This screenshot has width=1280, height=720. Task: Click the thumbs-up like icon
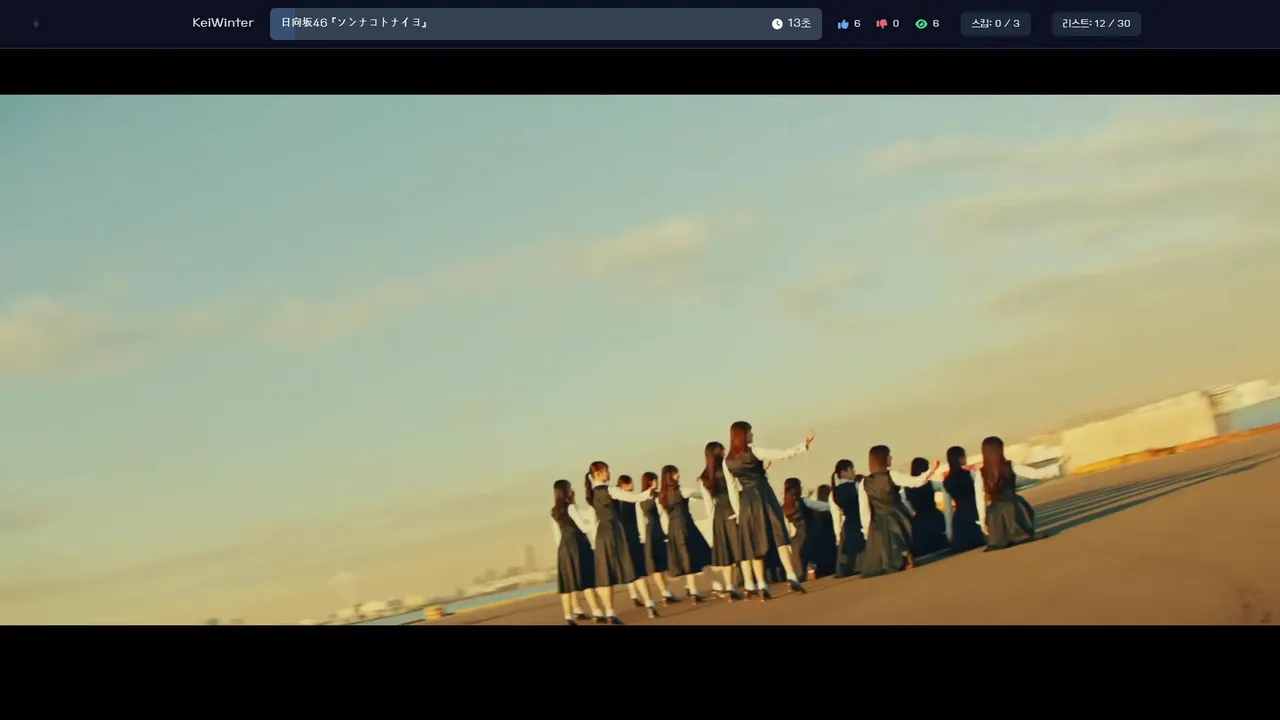click(x=843, y=24)
